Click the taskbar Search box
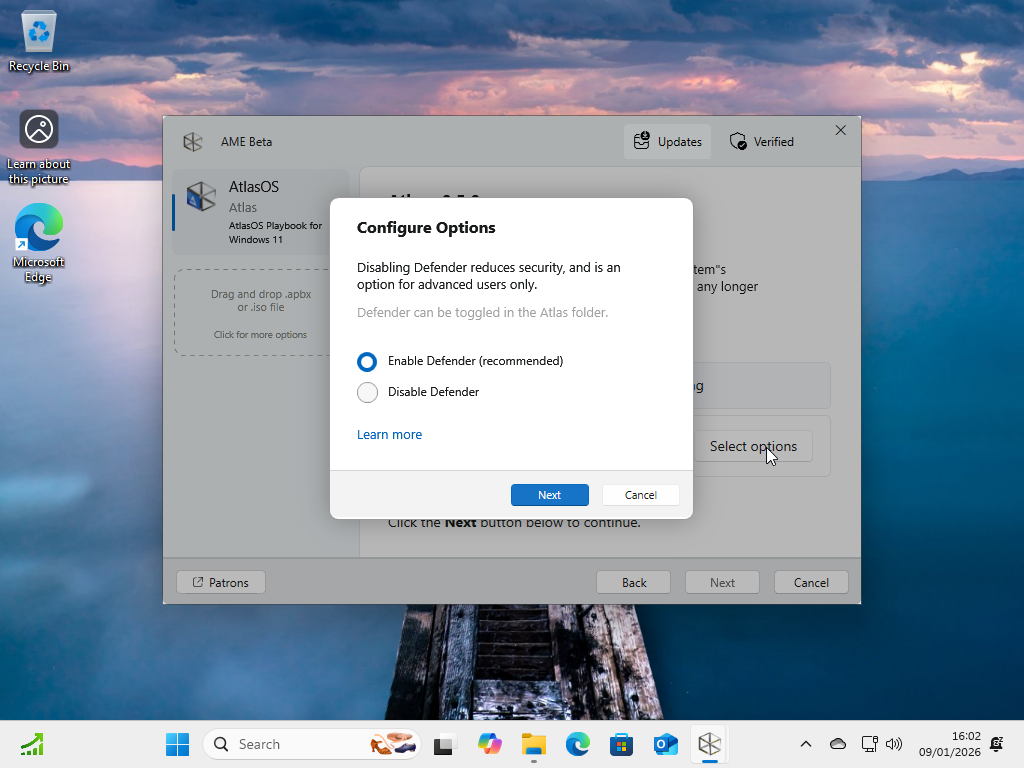 pyautogui.click(x=312, y=744)
